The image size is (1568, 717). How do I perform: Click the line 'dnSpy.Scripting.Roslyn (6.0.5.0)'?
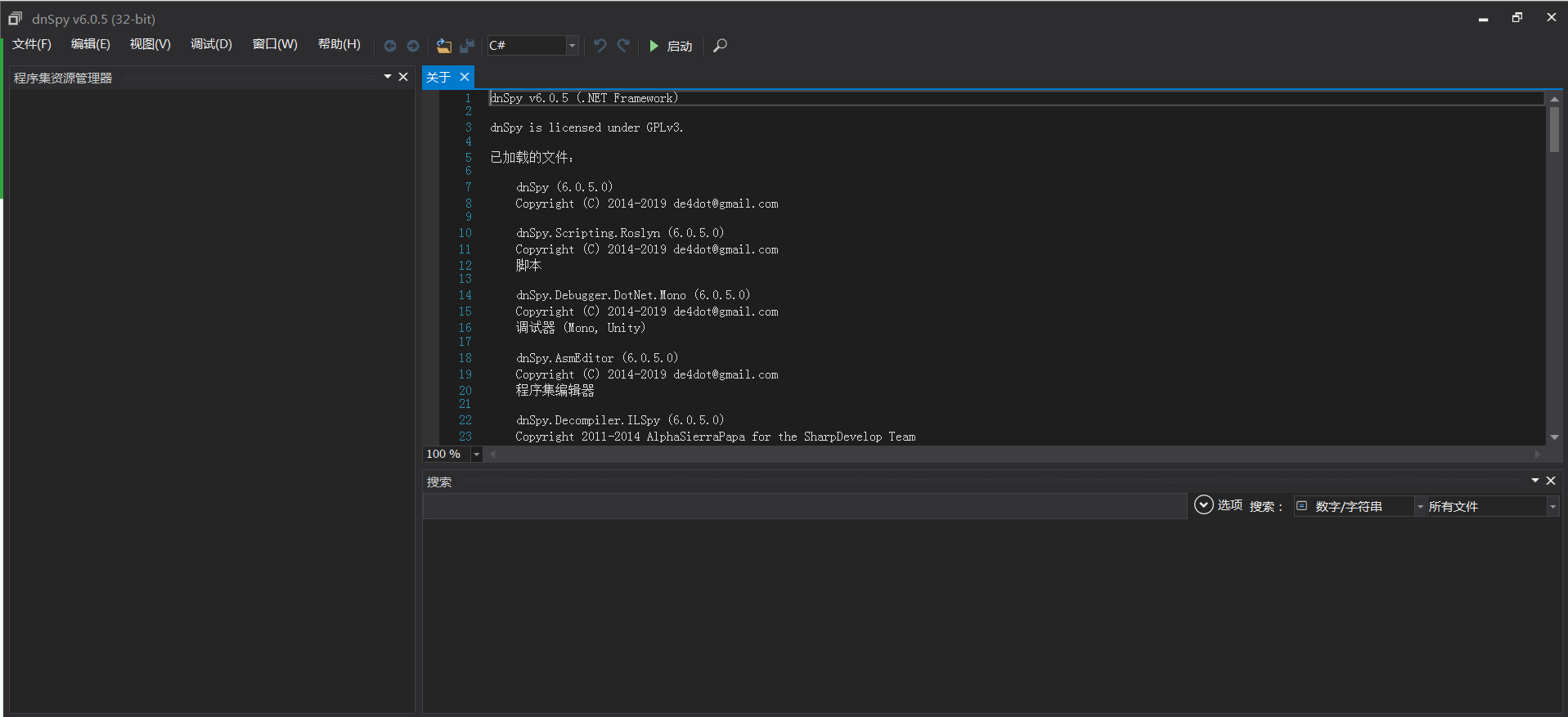coord(620,233)
